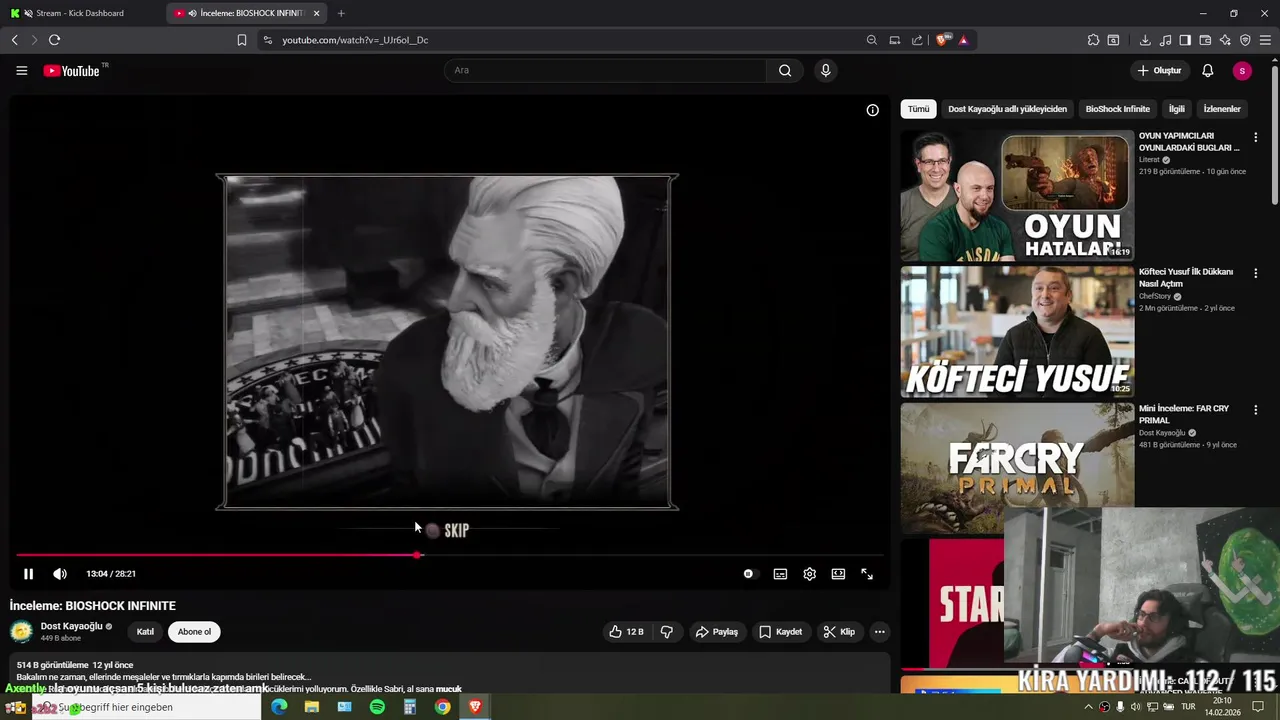Viewport: 1280px width, 720px height.
Task: Close the BioShock Infinite tab
Action: (317, 13)
